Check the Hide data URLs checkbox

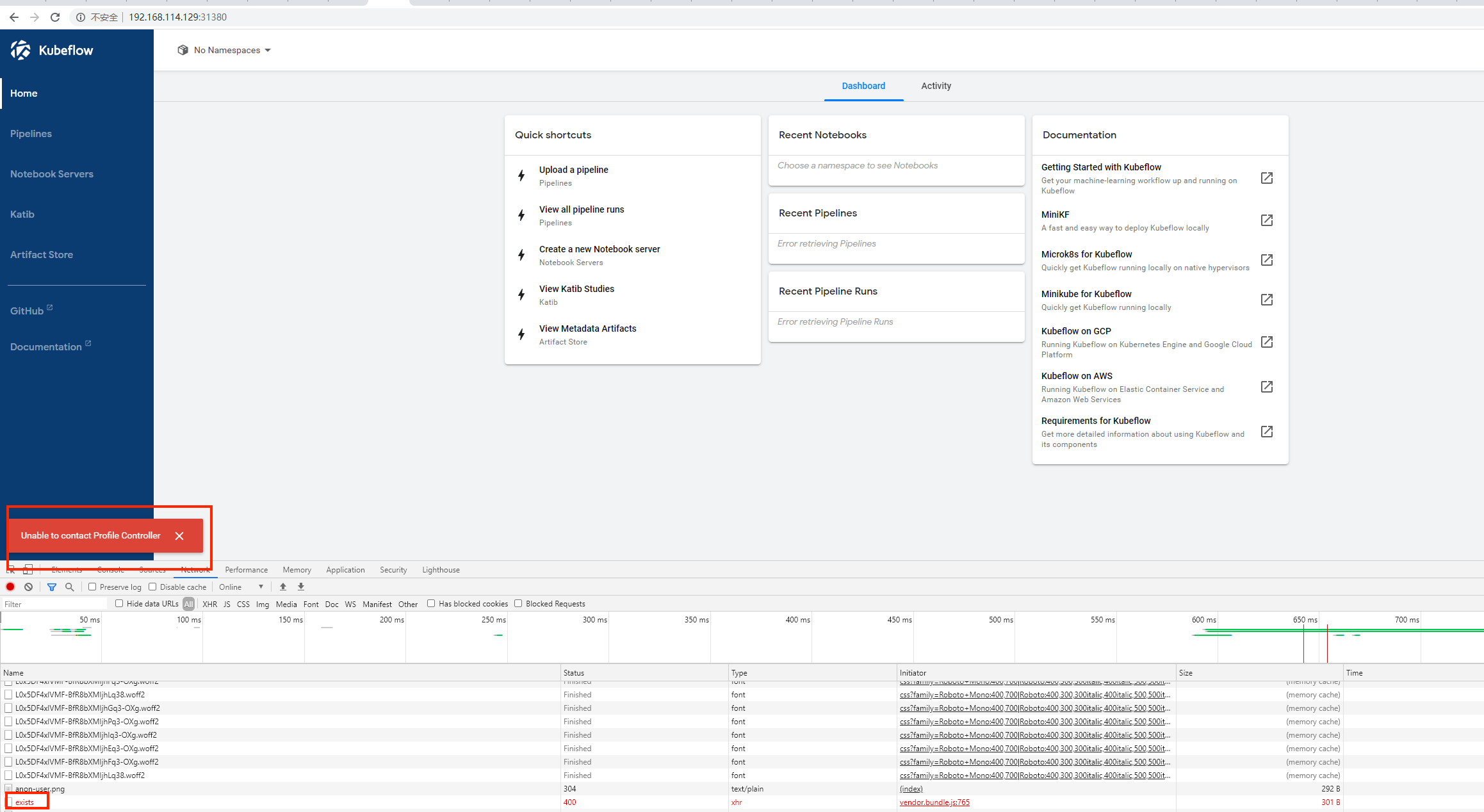pyautogui.click(x=119, y=603)
